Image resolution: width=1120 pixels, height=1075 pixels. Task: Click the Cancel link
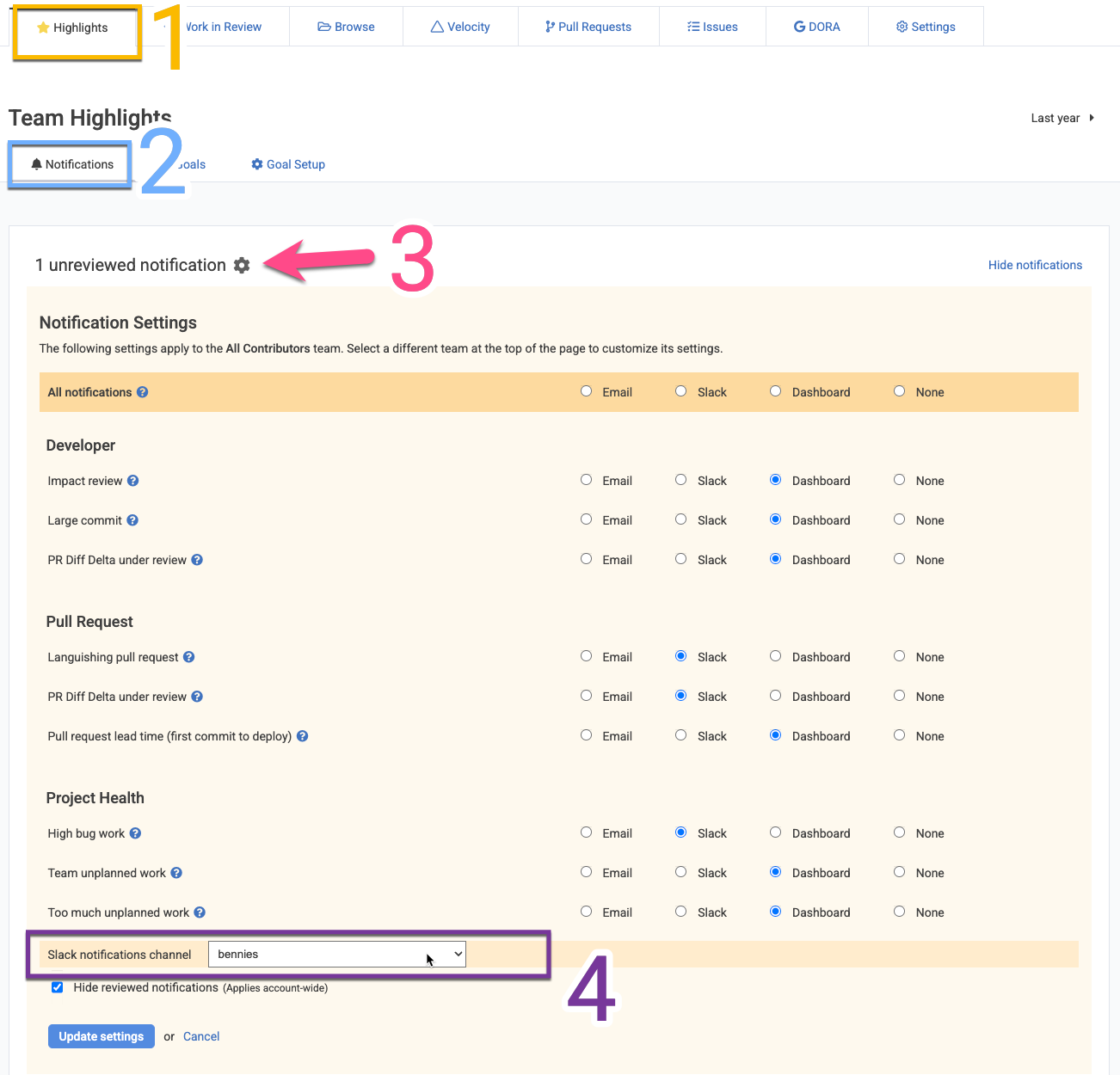(201, 1036)
